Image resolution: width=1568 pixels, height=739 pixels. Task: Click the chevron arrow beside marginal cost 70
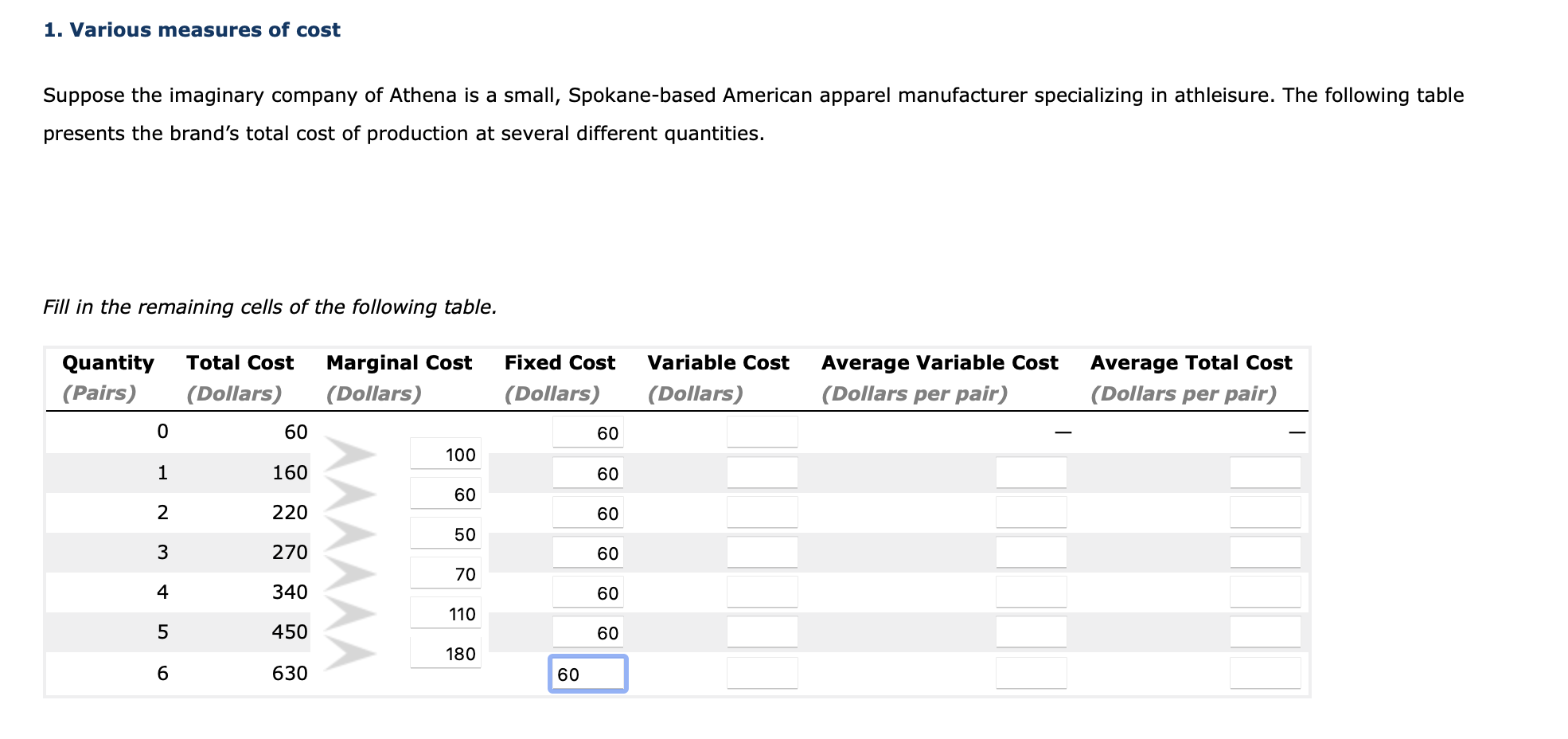pyautogui.click(x=350, y=573)
